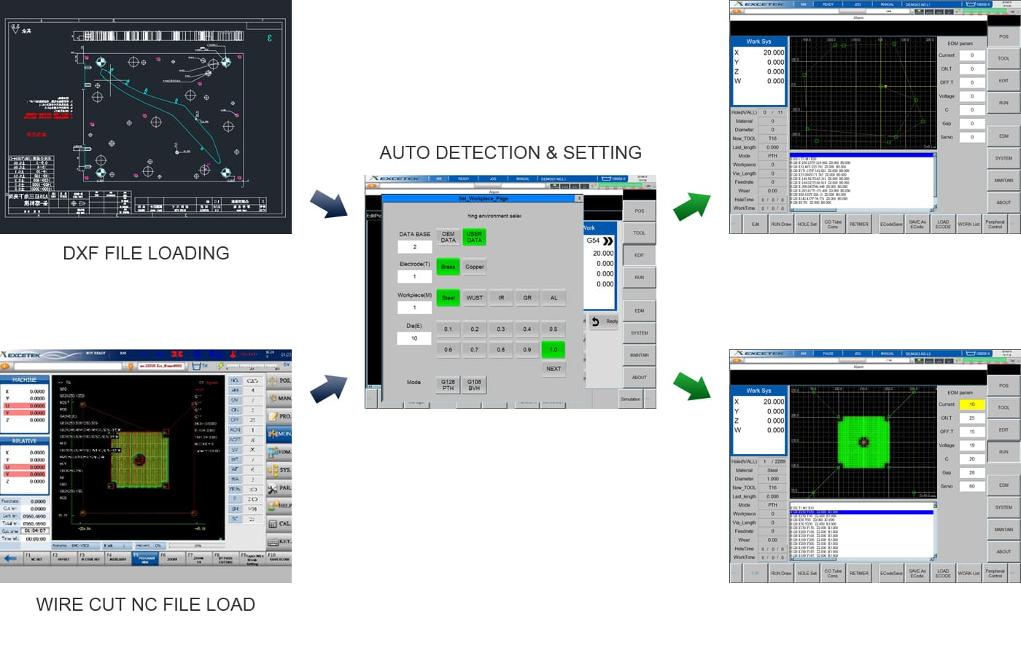Screen dimensions: 1021x656
Task: Pick 0.7 electrode diameter in dialog
Action: click(474, 350)
